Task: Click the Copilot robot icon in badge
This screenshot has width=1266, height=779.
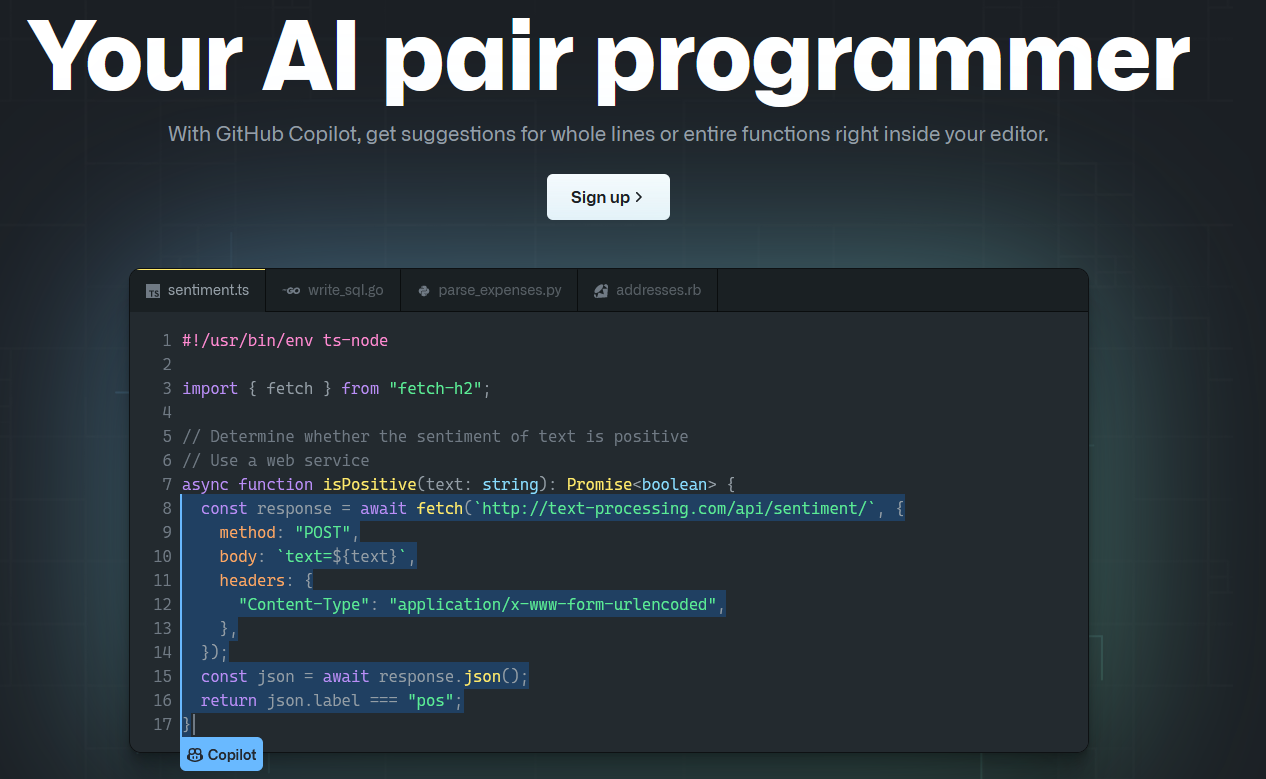Action: click(x=195, y=755)
